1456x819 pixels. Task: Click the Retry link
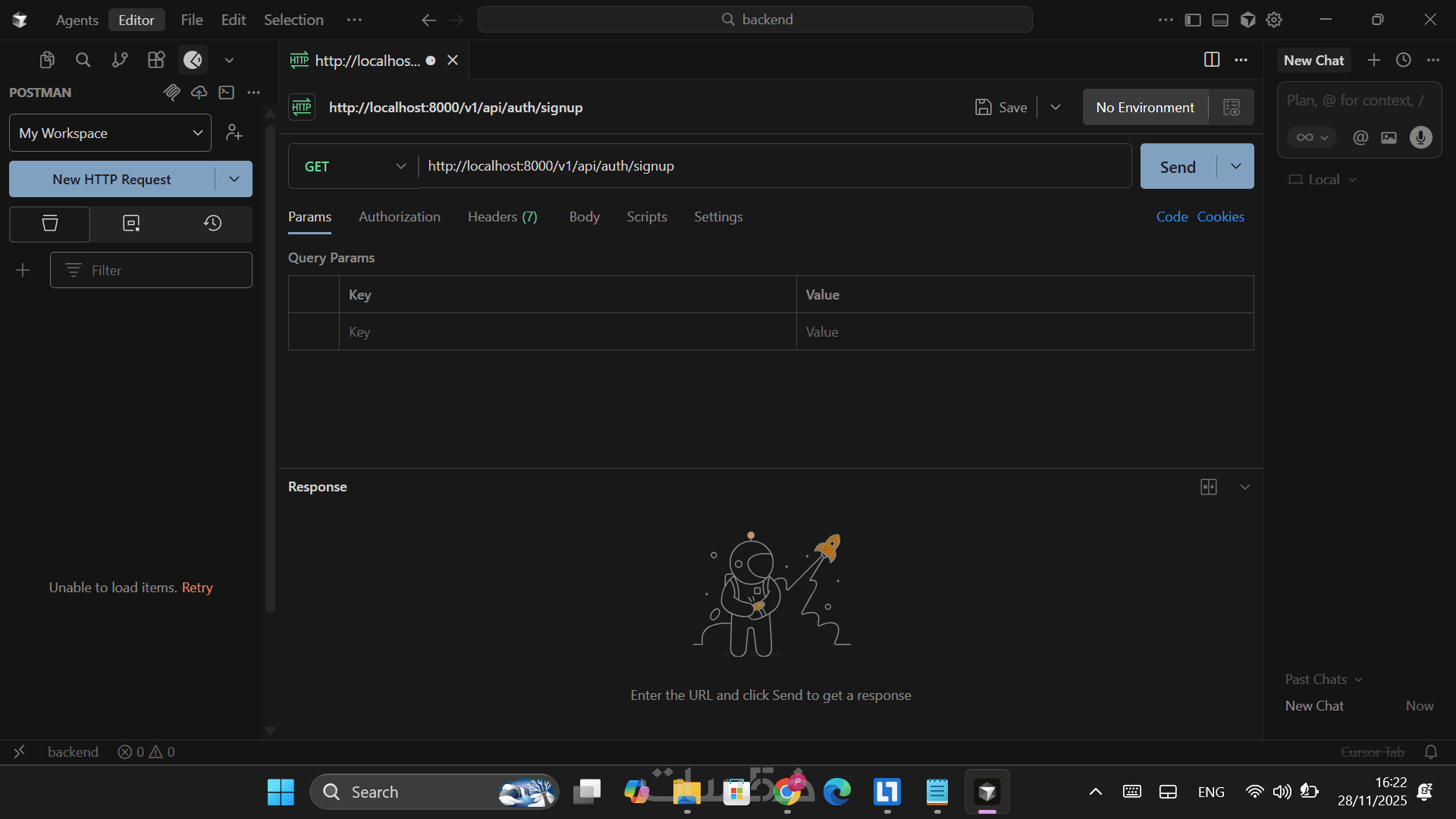197,588
